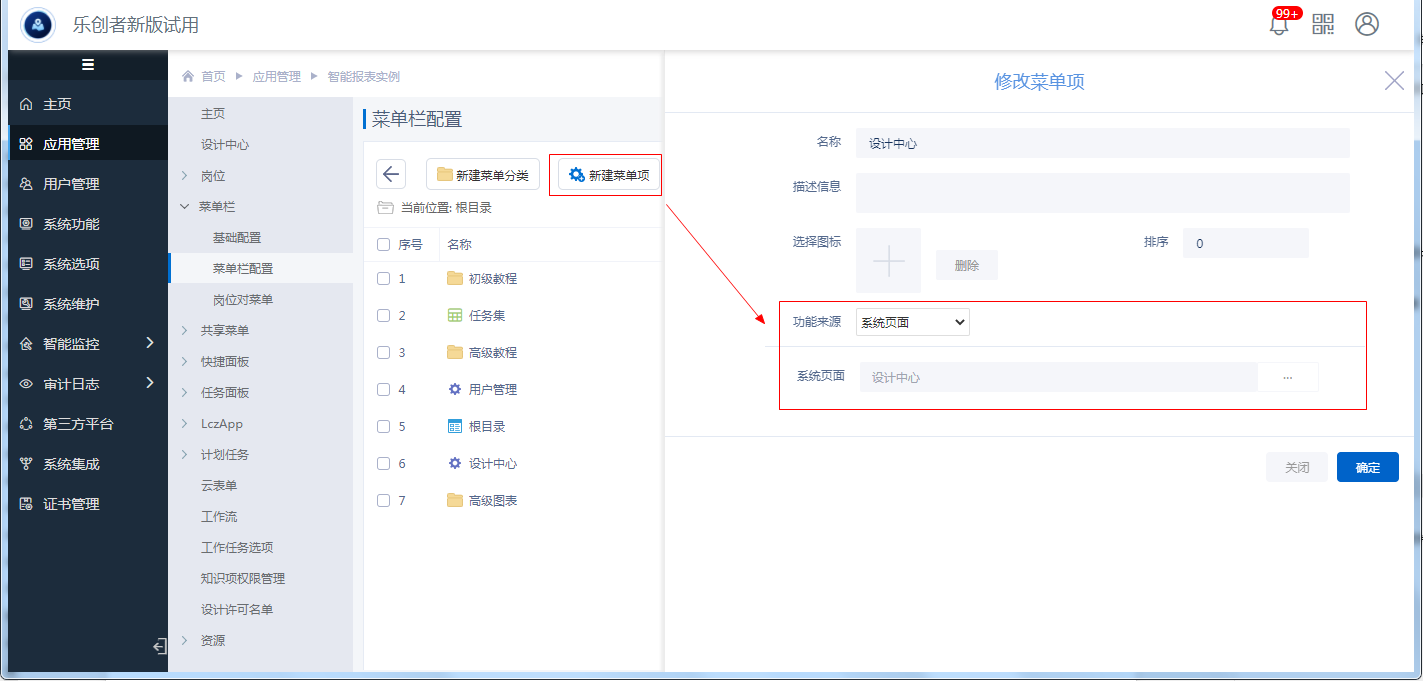Expand the 共享菜单 tree node
Screen dimensions: 1423x681
184,331
